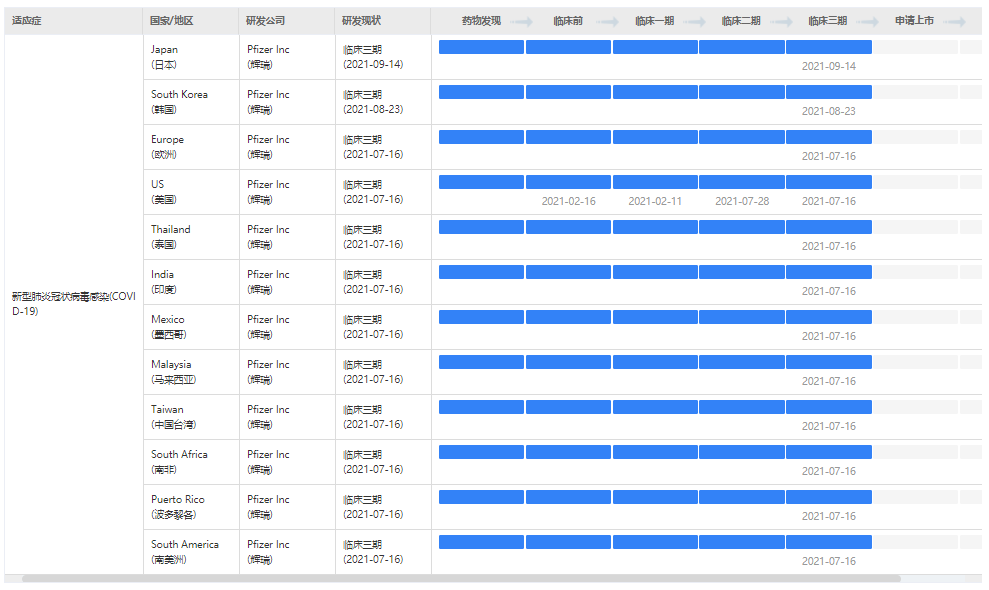Click the 2021-09-14 date under Japan's progress bar

tap(829, 66)
